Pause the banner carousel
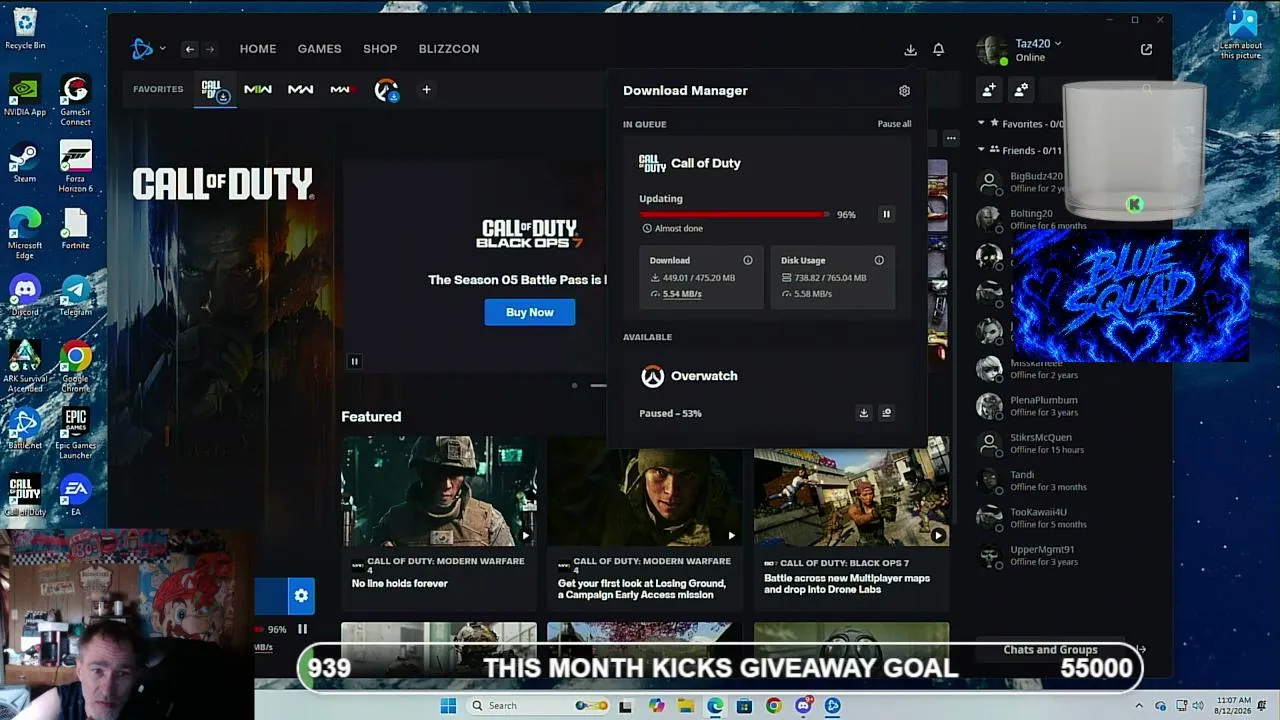This screenshot has width=1280, height=720. (x=354, y=361)
